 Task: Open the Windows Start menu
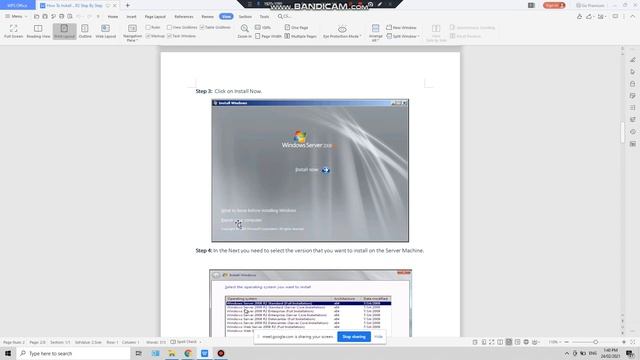(x=8, y=353)
